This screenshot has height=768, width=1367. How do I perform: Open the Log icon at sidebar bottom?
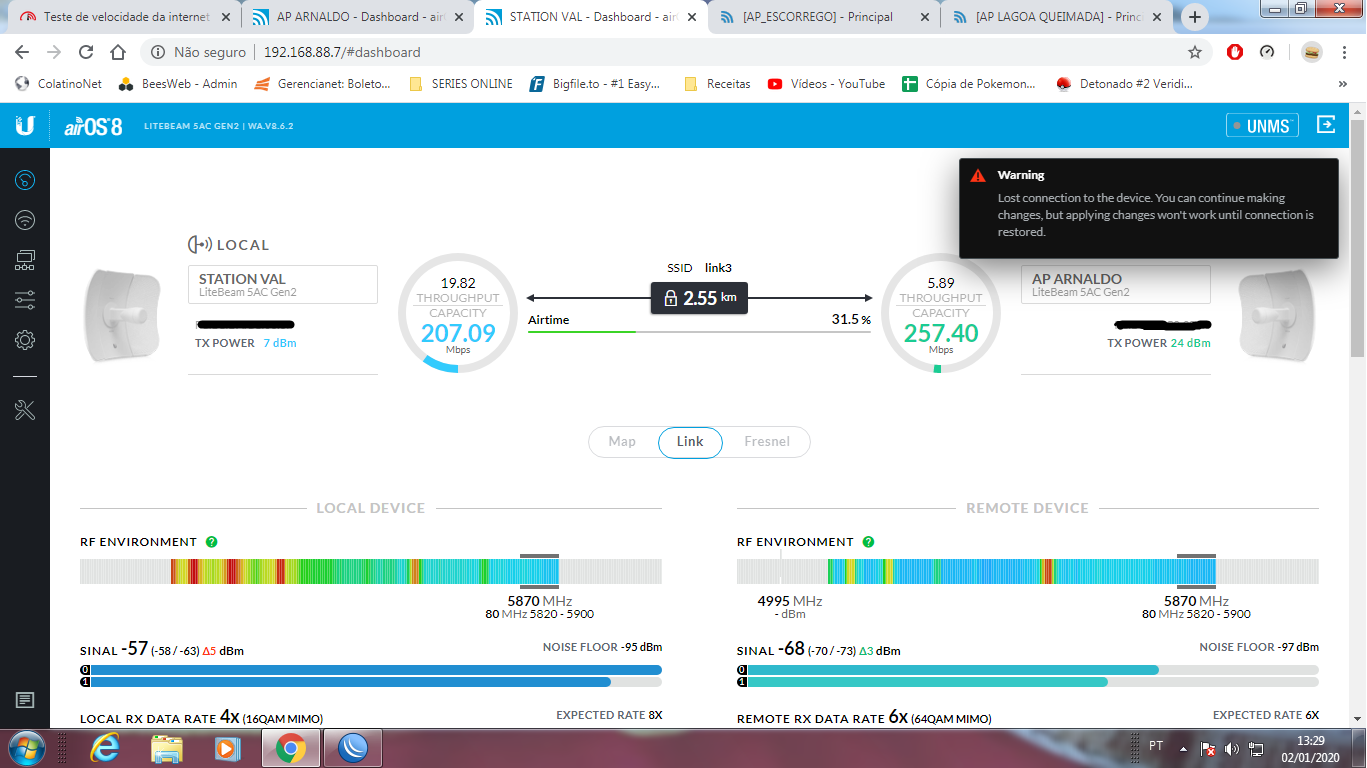tap(25, 700)
